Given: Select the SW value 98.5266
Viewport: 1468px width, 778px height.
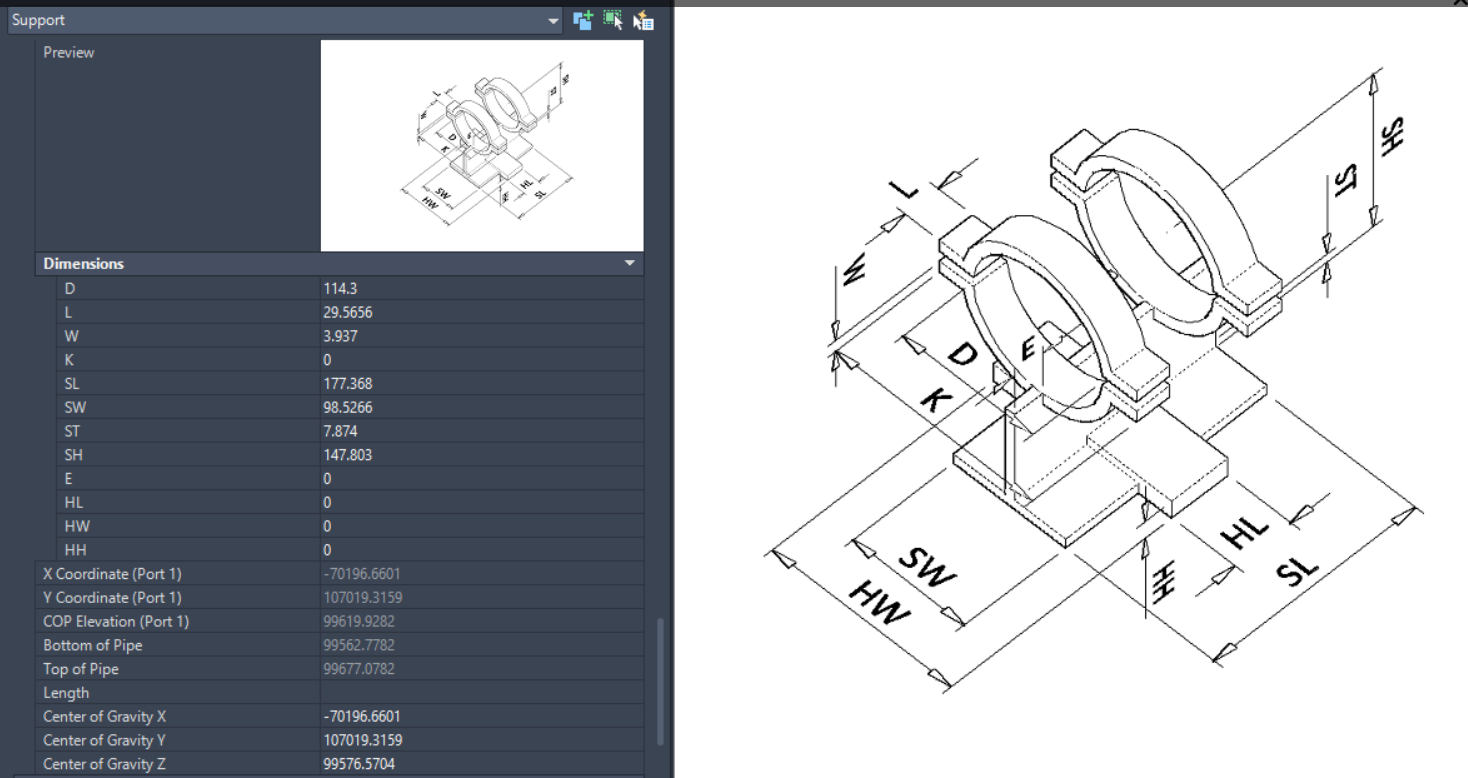Looking at the screenshot, I should click(x=400, y=407).
